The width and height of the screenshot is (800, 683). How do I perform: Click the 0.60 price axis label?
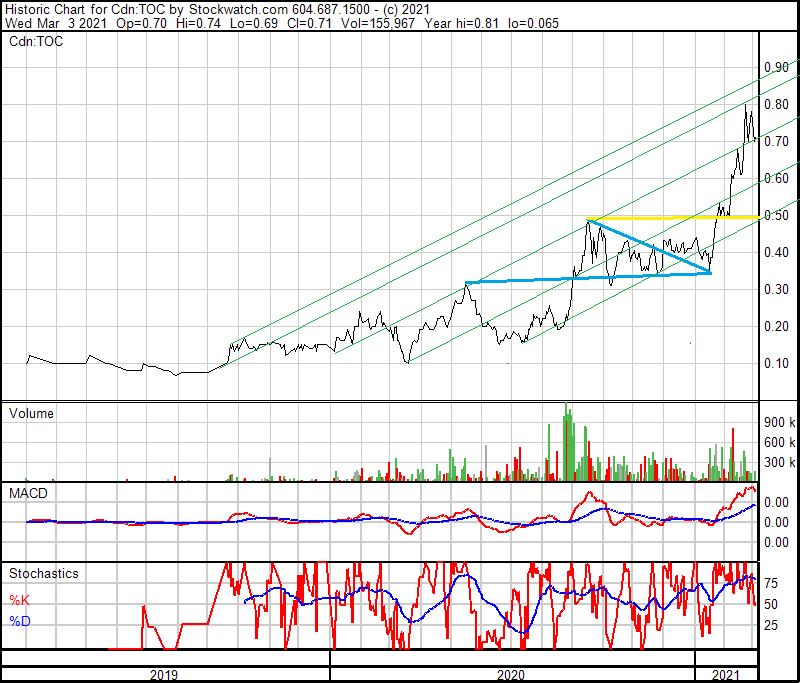pyautogui.click(x=776, y=179)
